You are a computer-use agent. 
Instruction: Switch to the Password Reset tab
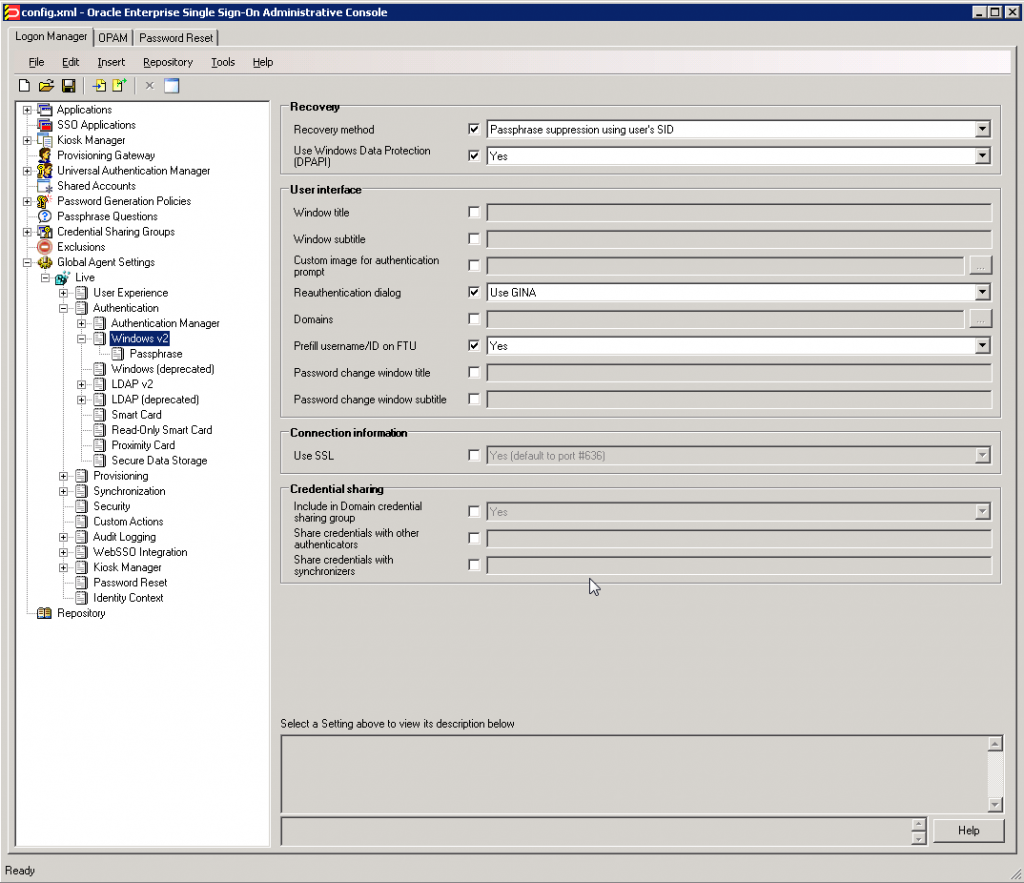pos(176,38)
